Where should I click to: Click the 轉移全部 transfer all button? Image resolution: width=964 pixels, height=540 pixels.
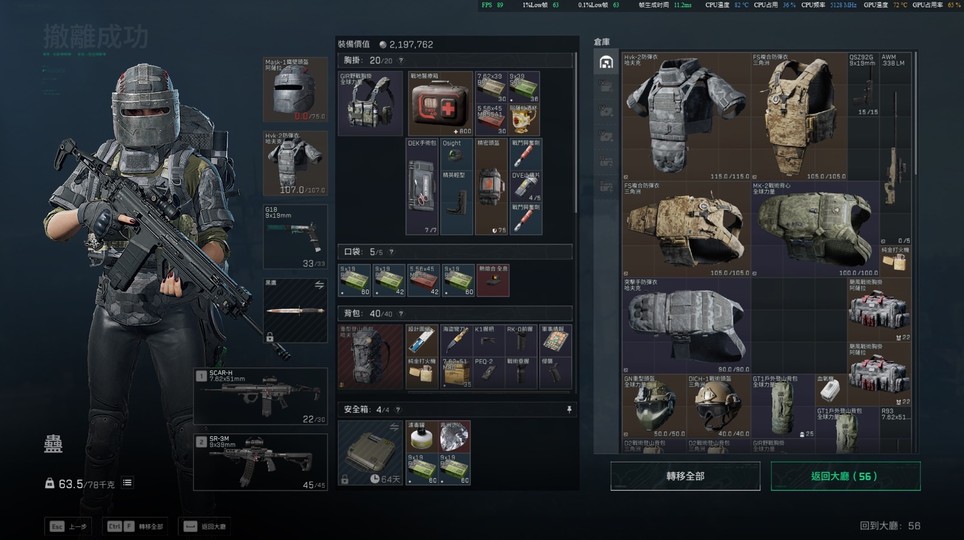(x=685, y=476)
